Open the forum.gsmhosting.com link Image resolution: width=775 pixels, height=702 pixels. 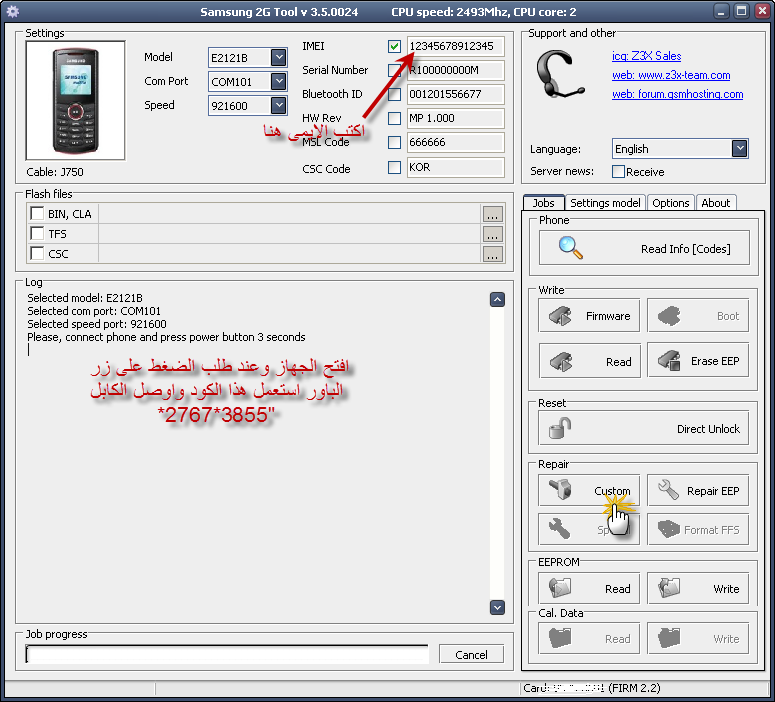click(x=678, y=94)
